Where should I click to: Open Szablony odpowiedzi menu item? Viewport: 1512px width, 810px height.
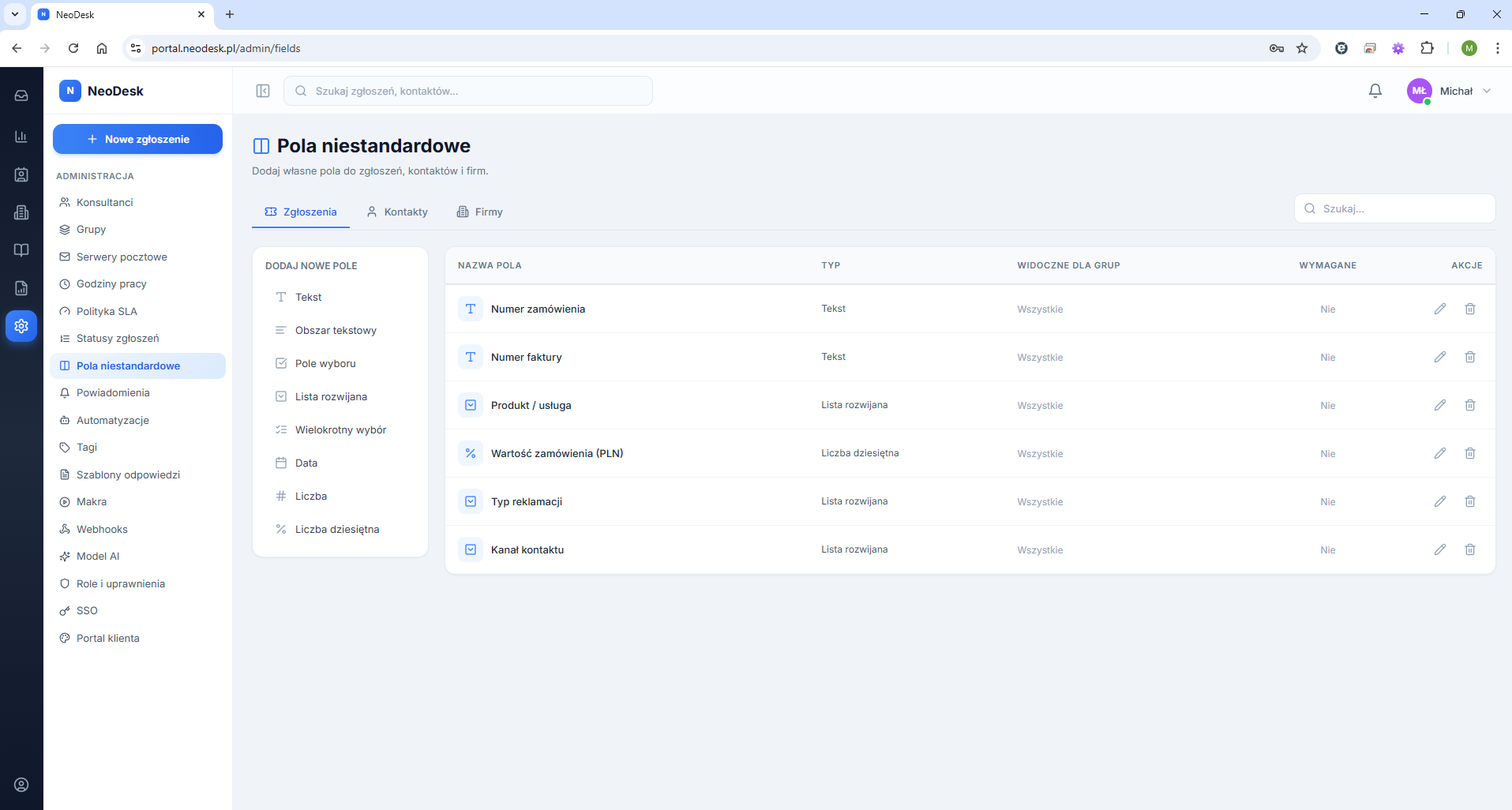[137, 474]
